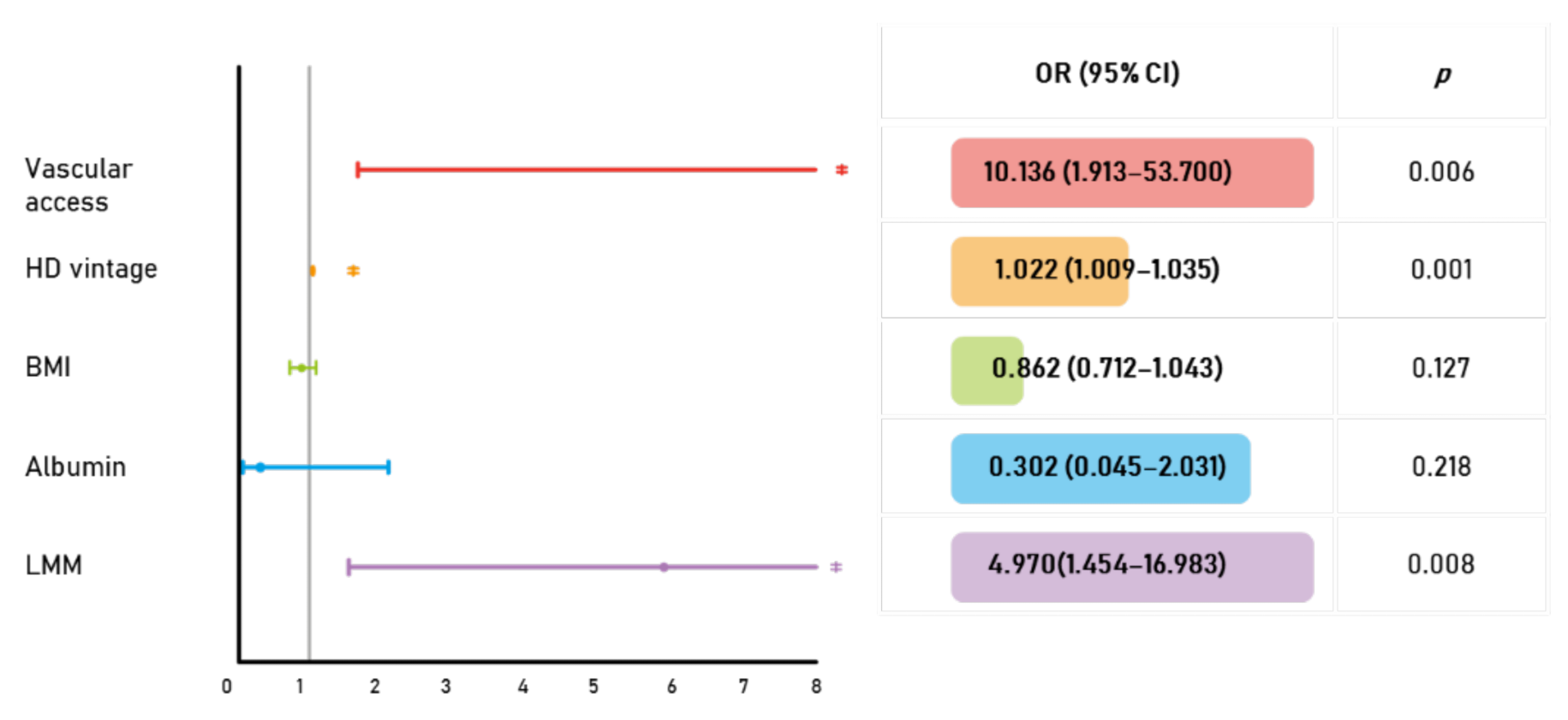Select the p value 0.127 for BMI
1568x720 pixels.
click(x=1440, y=368)
